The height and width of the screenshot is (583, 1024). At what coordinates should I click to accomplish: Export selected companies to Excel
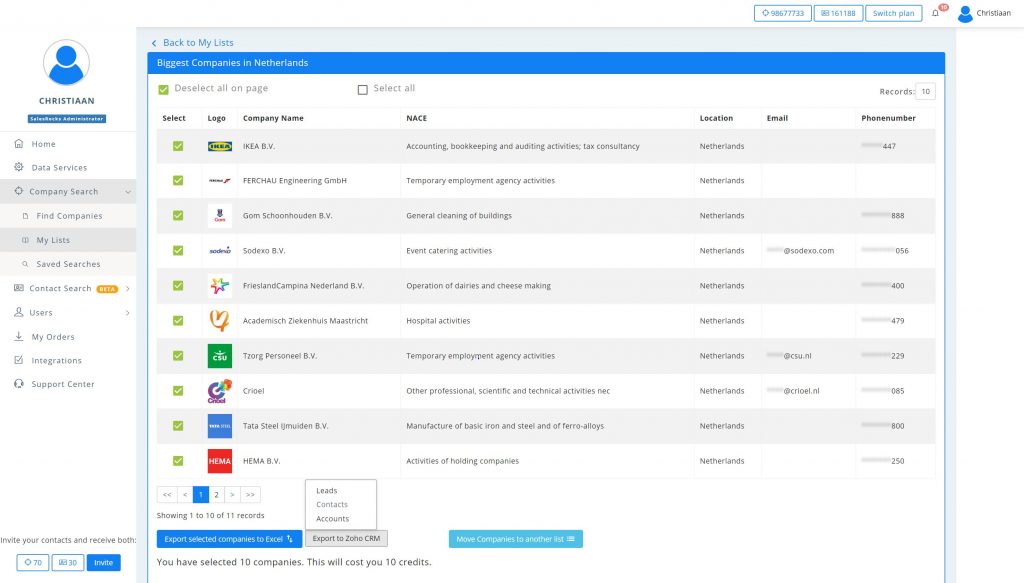228,539
